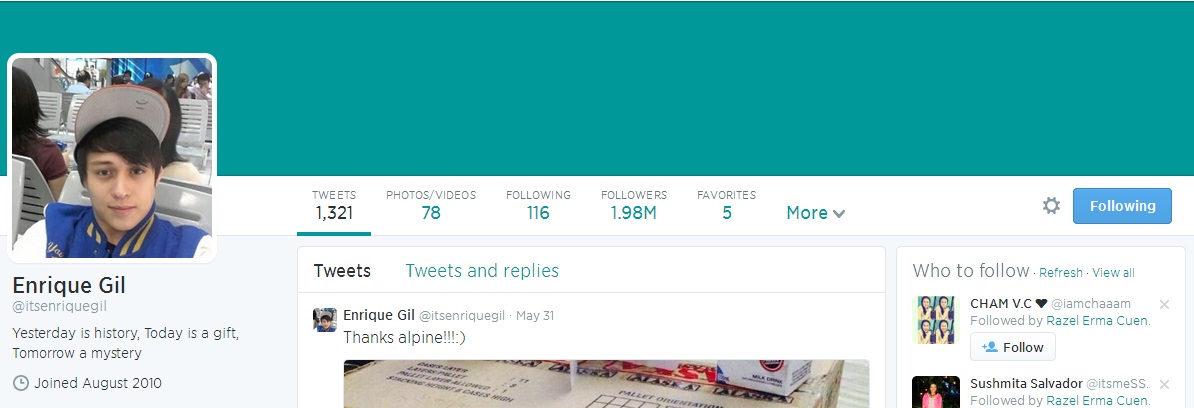Refresh the Who to follow suggestions
This screenshot has width=1194, height=408.
[1061, 273]
